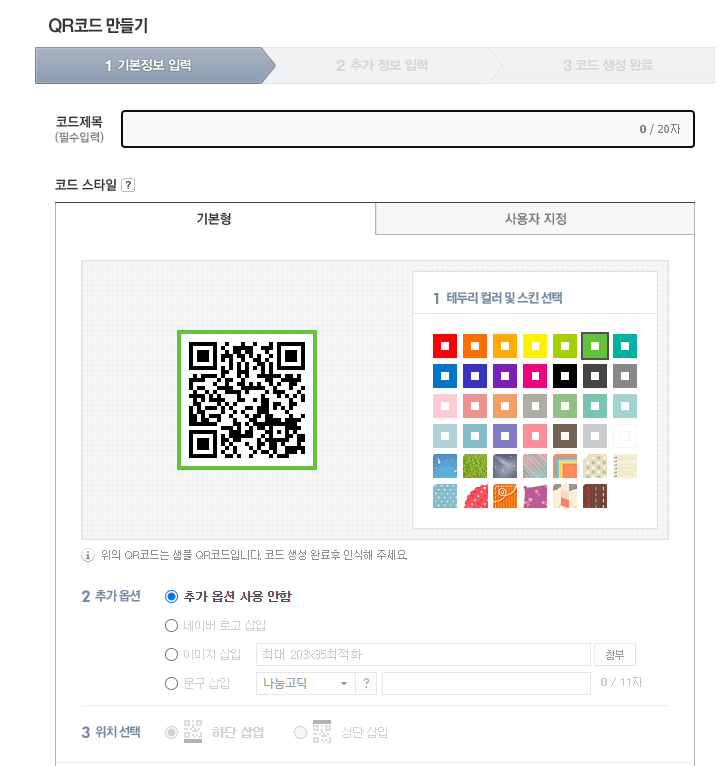Image resolution: width=720 pixels, height=766 pixels.
Task: Select the brown stitched leather skin
Action: [595, 496]
